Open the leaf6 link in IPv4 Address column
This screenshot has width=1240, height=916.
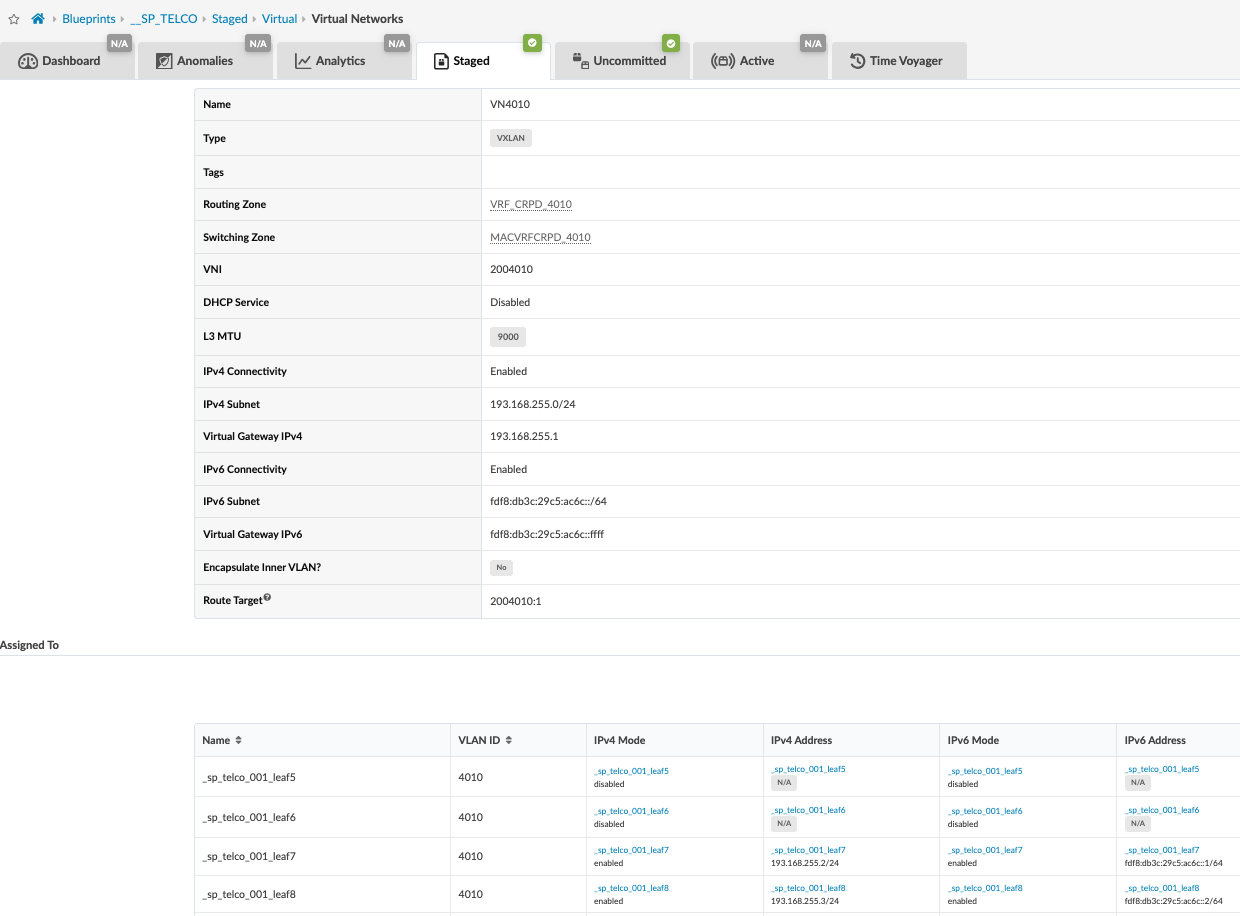808,810
